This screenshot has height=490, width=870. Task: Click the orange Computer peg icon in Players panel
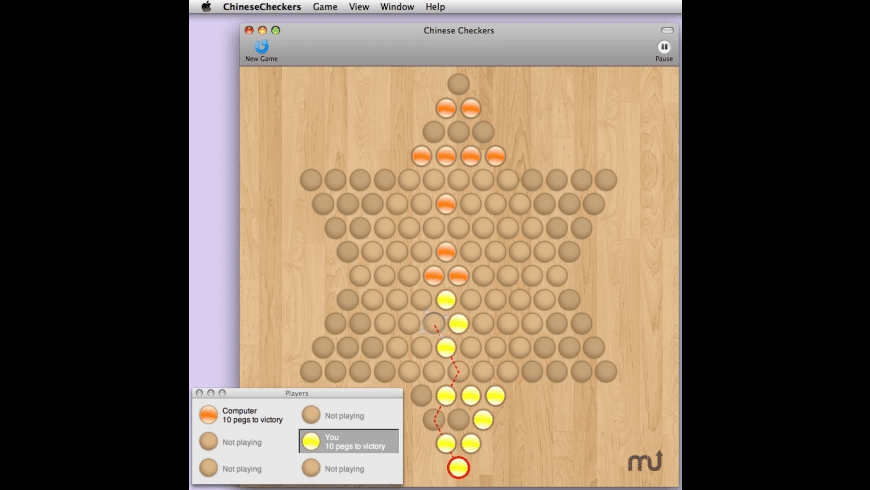pyautogui.click(x=209, y=415)
